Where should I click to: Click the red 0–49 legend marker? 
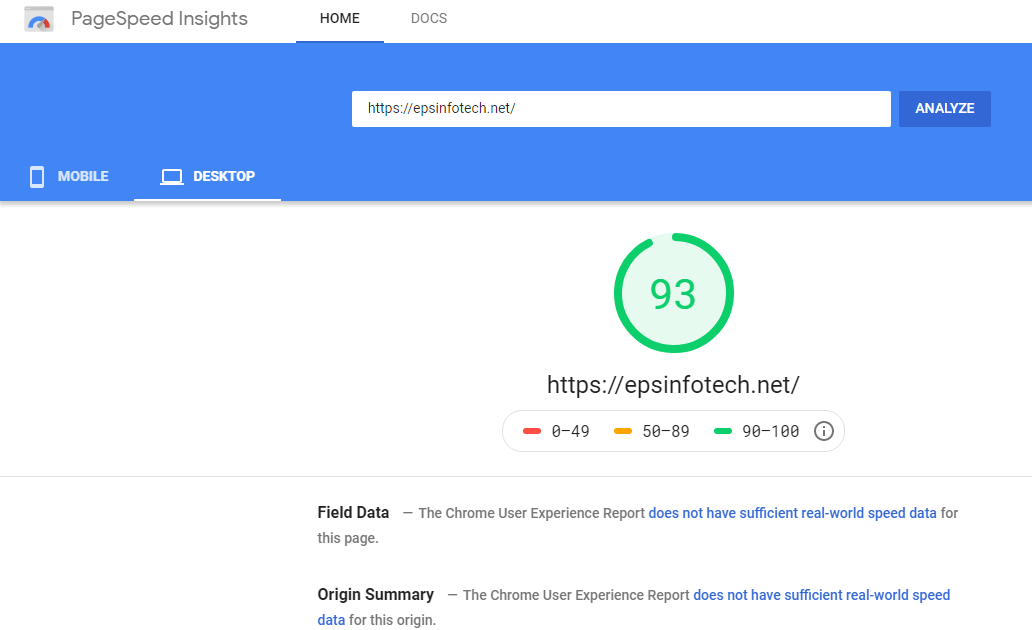[532, 431]
